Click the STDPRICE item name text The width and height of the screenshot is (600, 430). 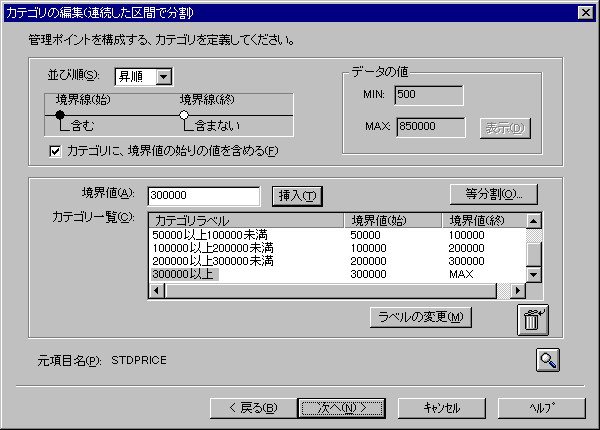point(139,360)
